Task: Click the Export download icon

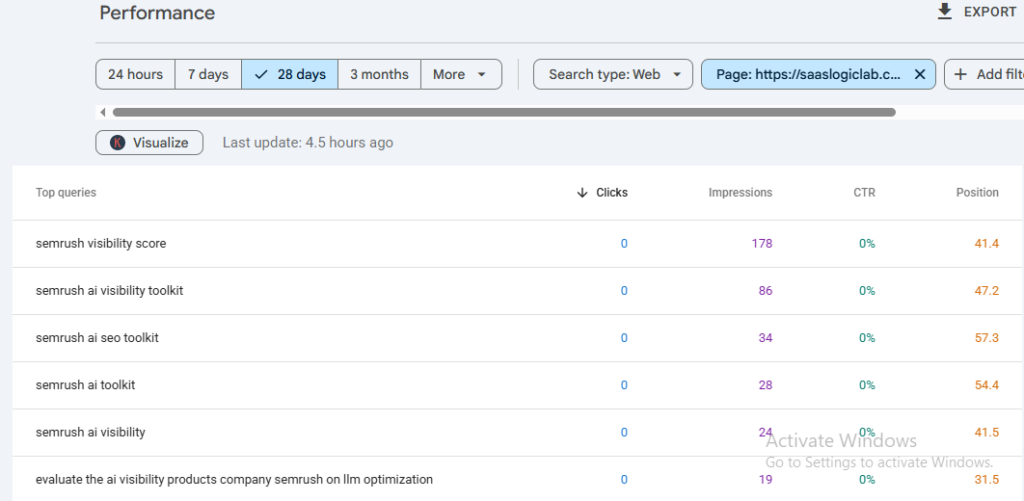Action: pos(944,12)
